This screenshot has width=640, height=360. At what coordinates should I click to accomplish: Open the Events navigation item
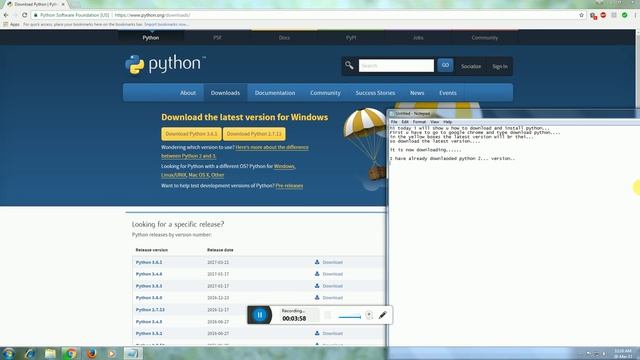448,93
